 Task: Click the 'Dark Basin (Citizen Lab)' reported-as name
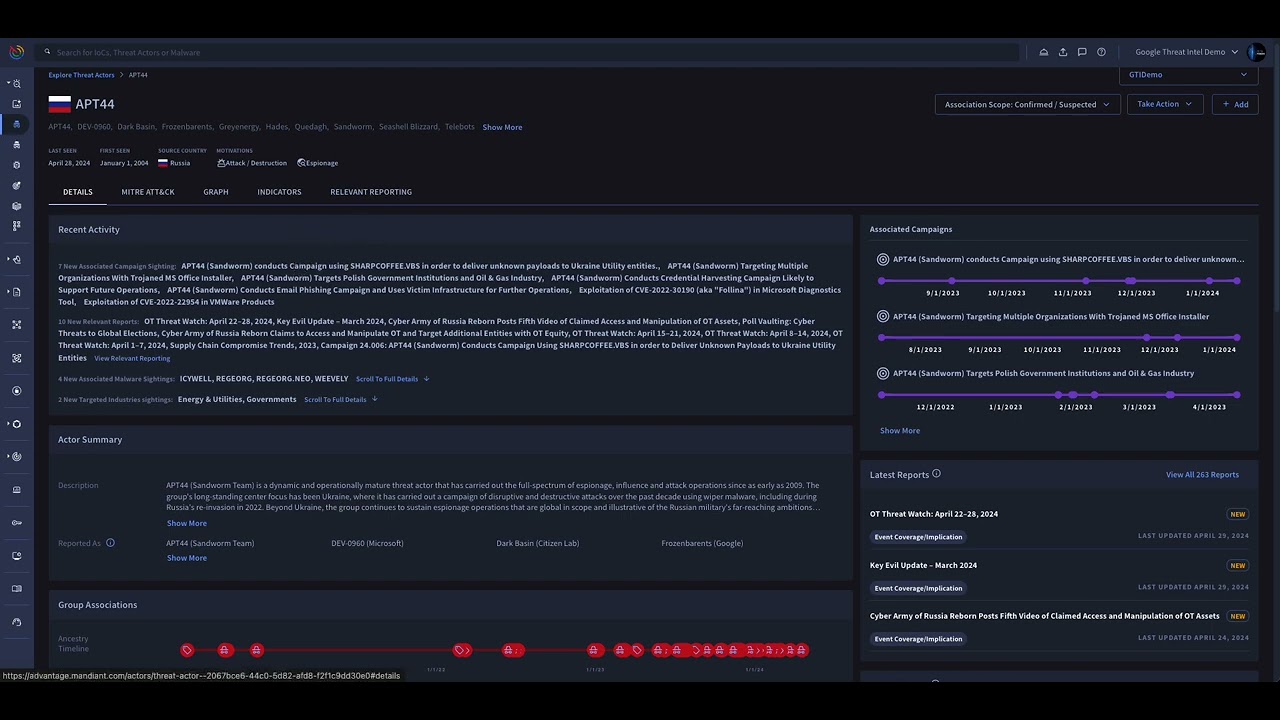538,543
